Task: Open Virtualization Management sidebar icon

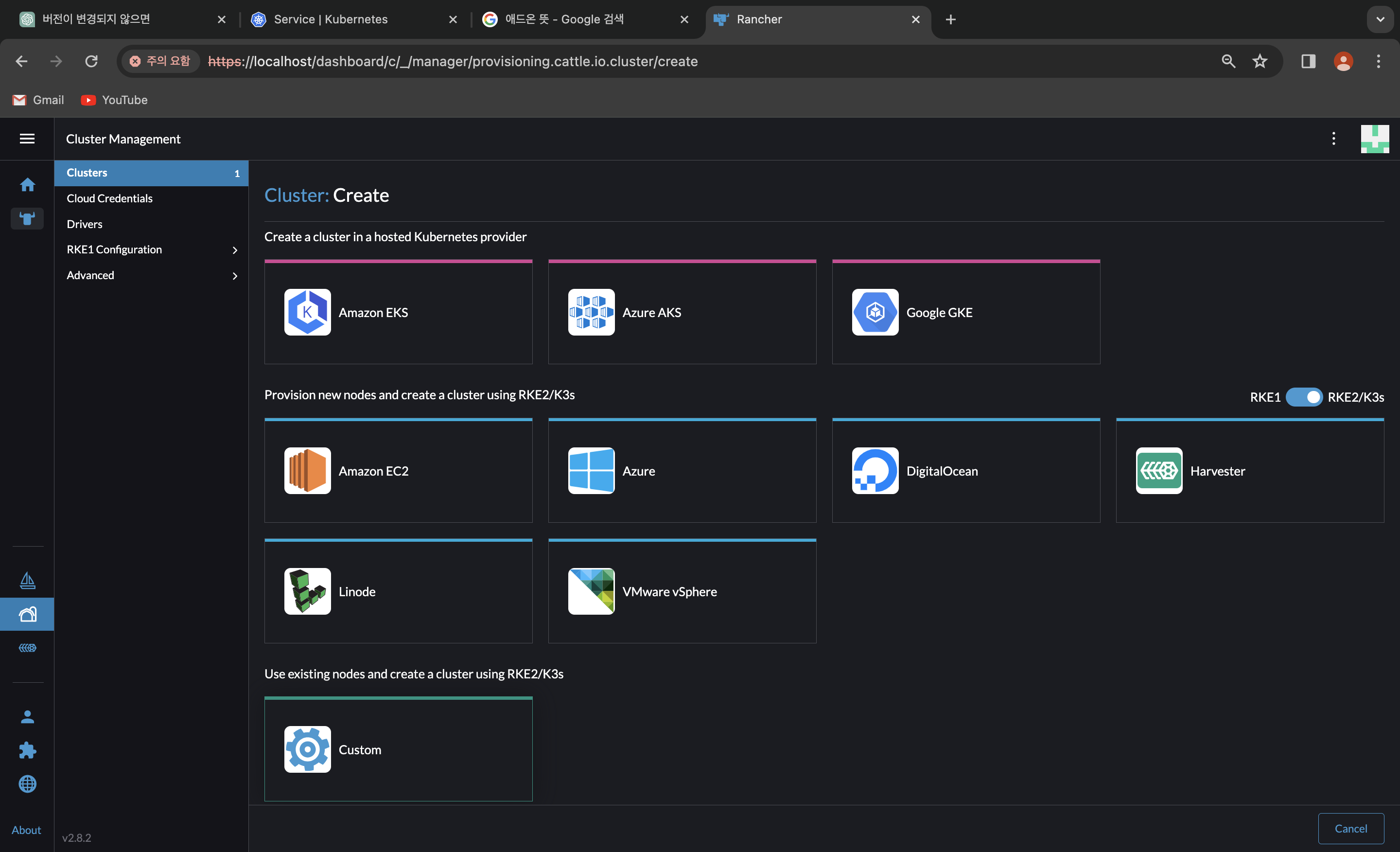Action: pos(27,648)
